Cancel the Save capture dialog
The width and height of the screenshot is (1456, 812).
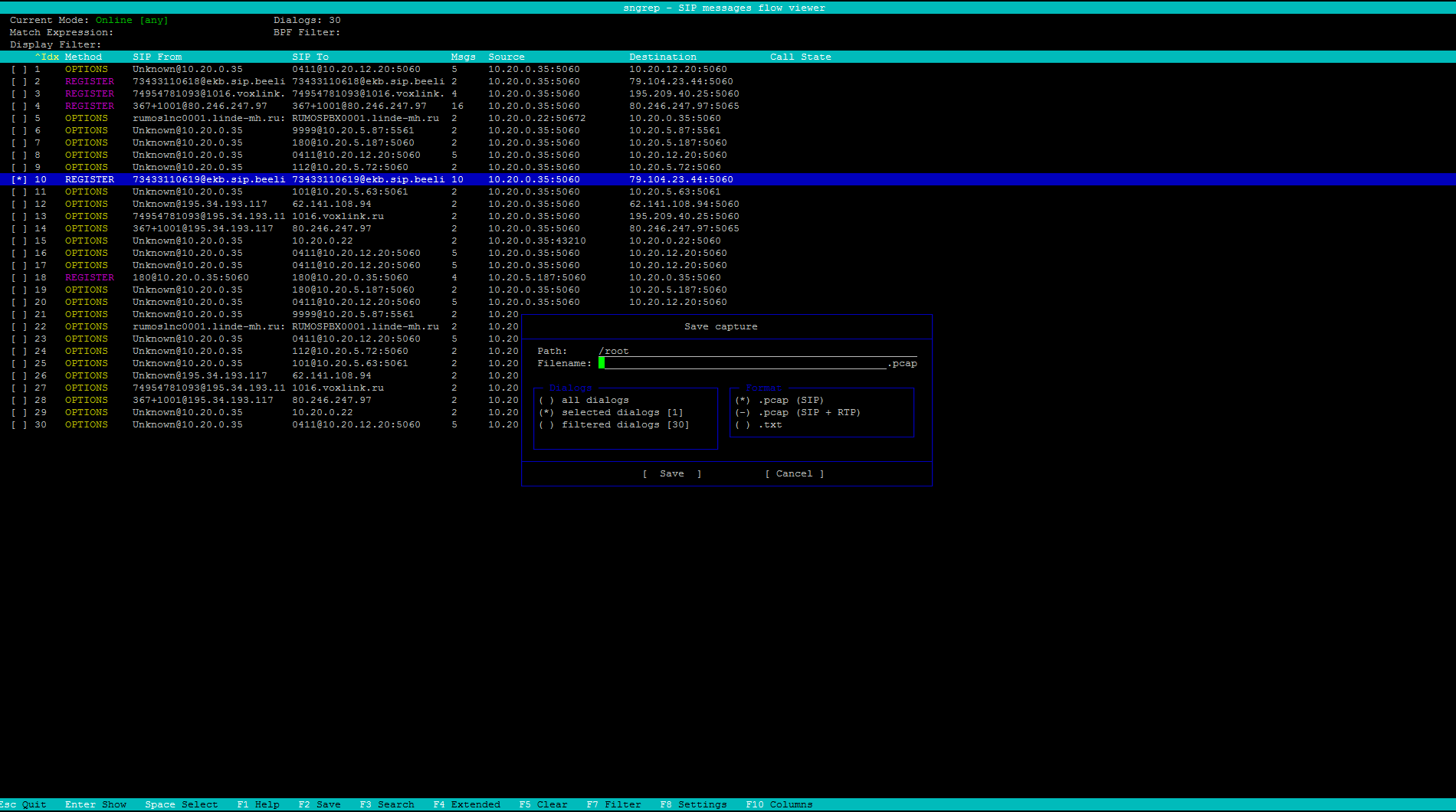[x=795, y=473]
